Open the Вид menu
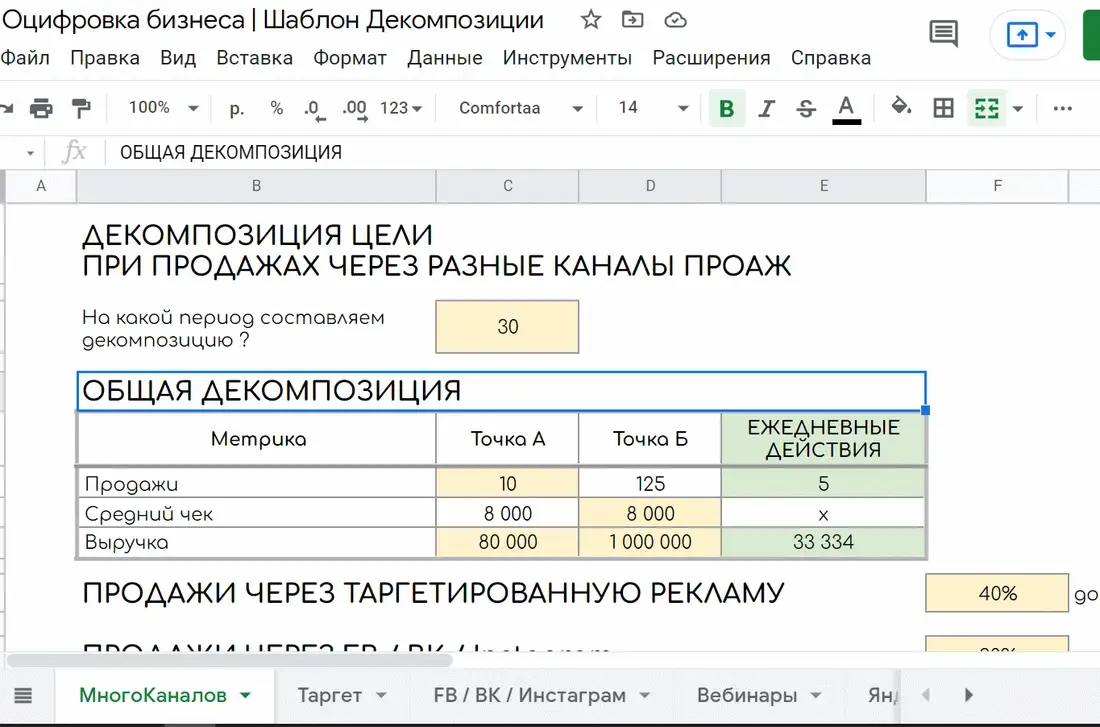This screenshot has height=727, width=1100. [177, 58]
